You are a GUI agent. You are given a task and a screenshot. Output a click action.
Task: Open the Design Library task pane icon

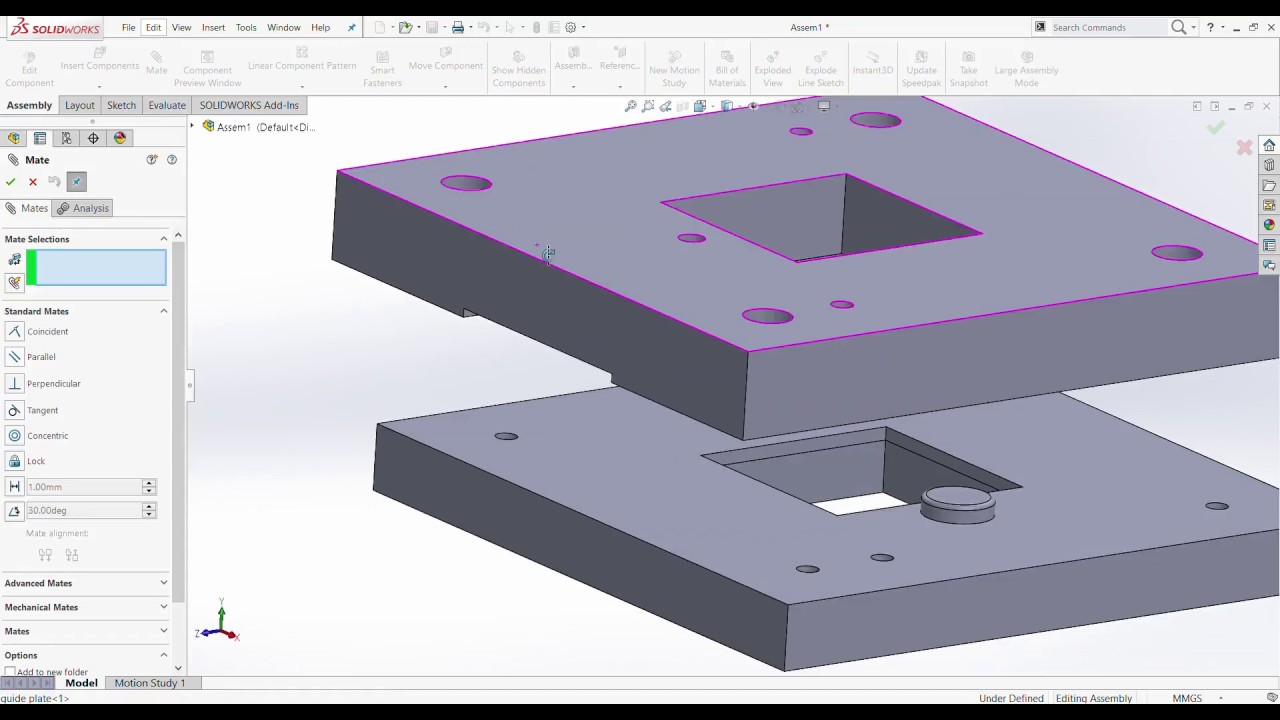pyautogui.click(x=1269, y=165)
